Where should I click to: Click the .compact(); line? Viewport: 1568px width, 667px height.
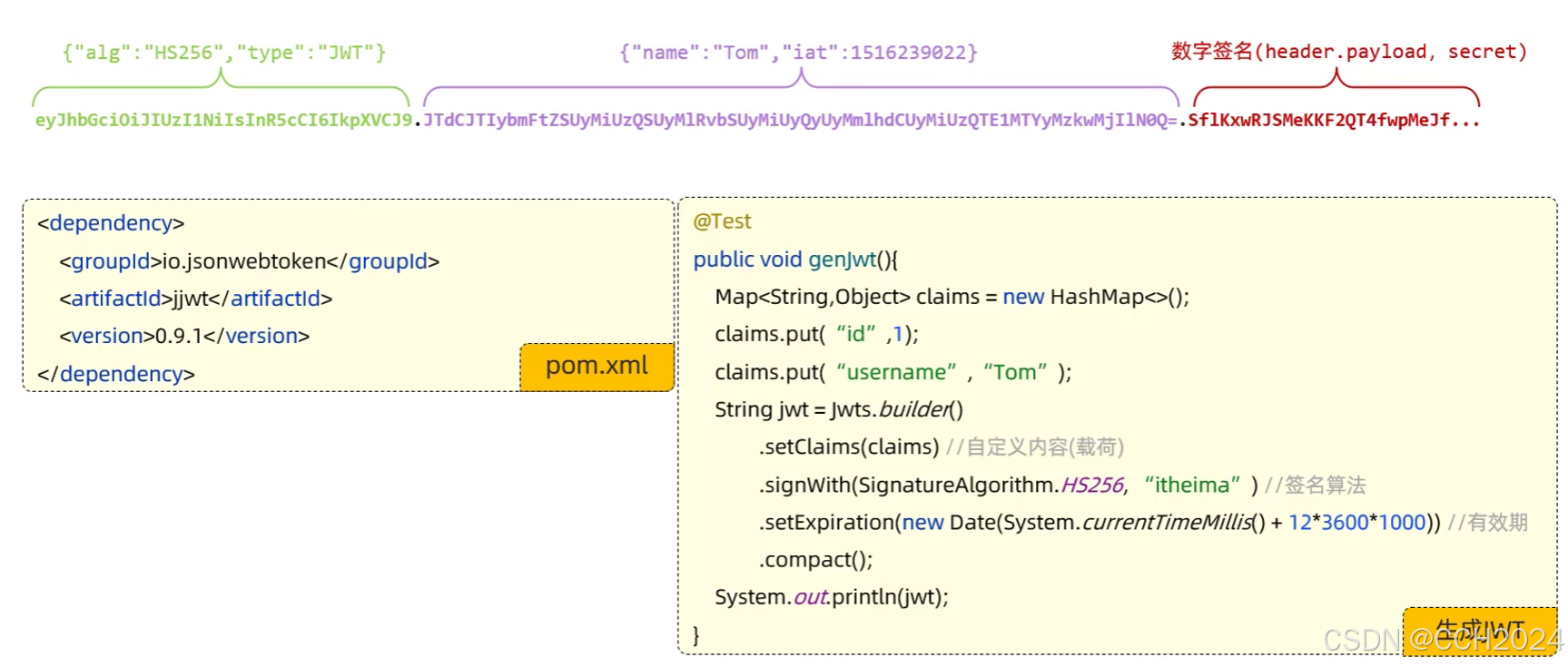click(815, 560)
